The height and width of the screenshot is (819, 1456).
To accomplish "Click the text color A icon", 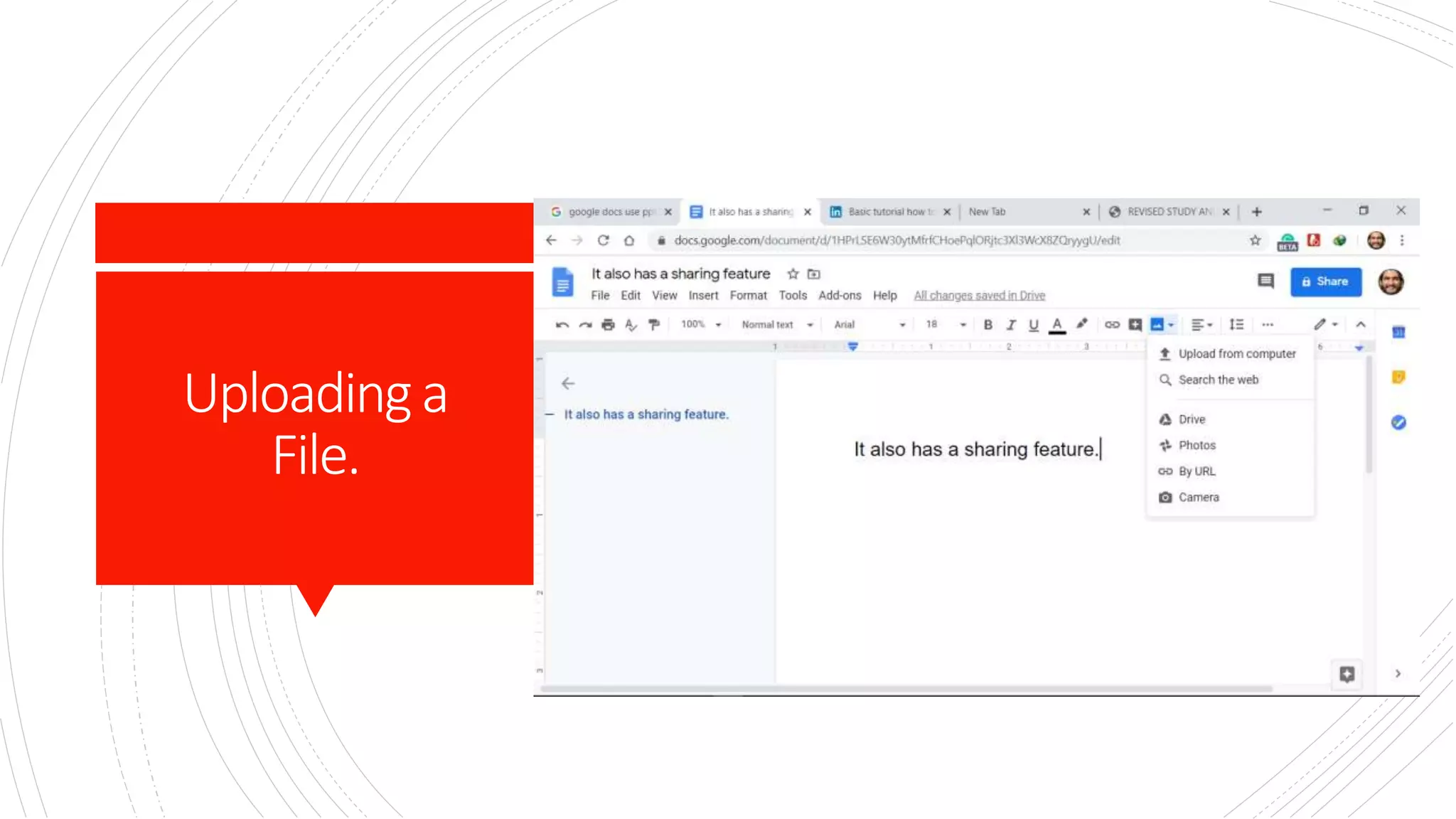I will tap(1057, 325).
